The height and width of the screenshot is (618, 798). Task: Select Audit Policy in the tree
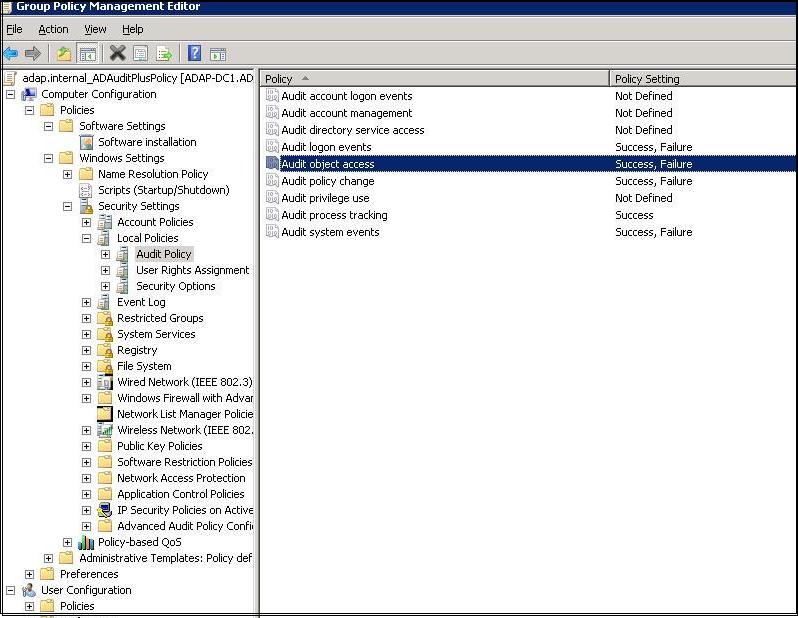[x=164, y=254]
